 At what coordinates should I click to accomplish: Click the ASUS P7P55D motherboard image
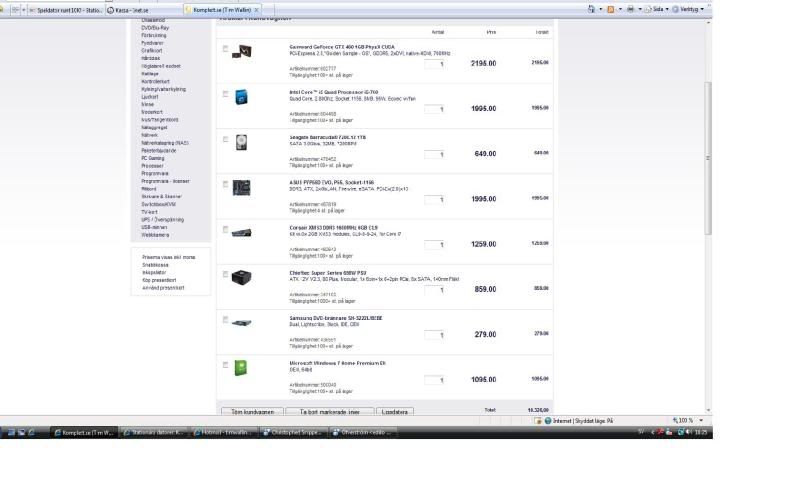coord(242,187)
